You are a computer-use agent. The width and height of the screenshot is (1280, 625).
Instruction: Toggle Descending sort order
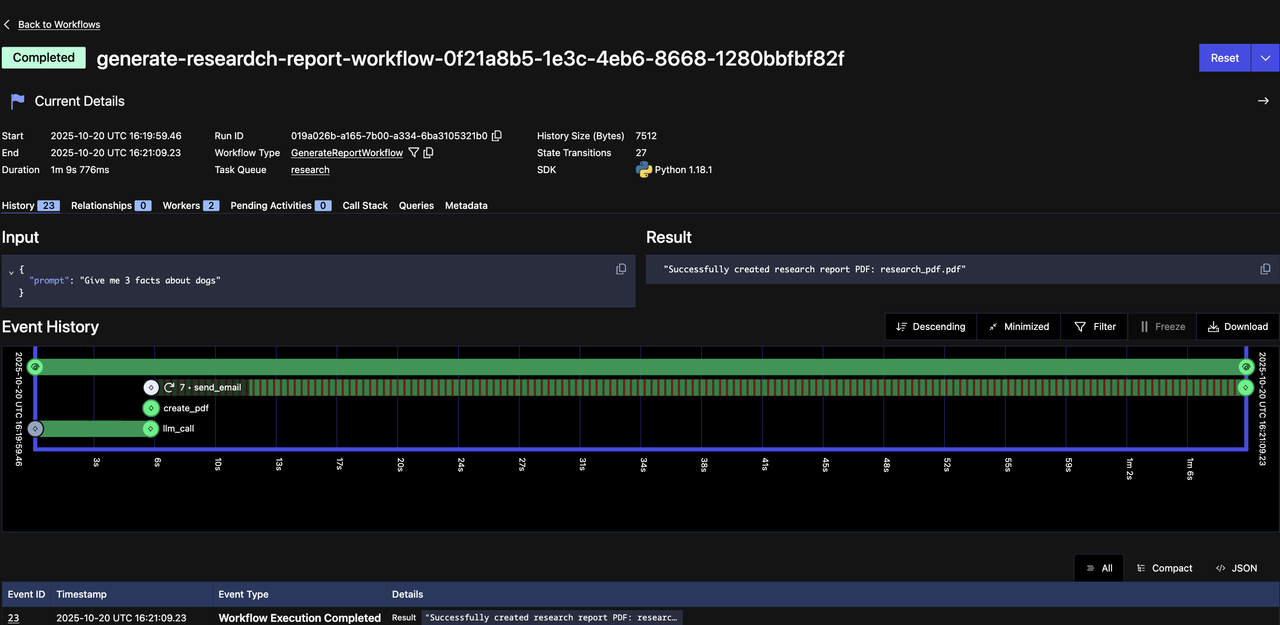click(930, 326)
